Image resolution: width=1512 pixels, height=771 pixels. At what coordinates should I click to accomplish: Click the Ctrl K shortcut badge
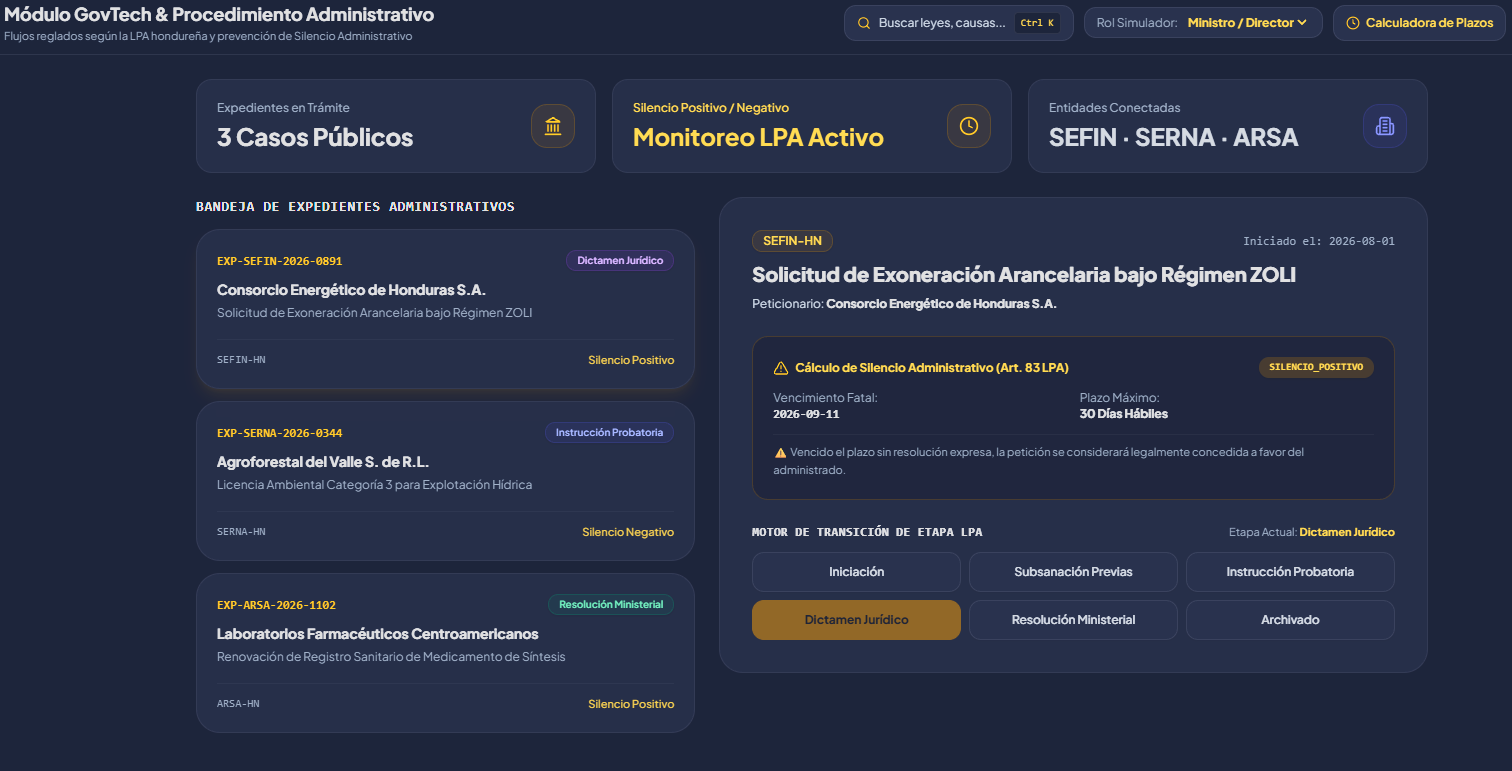1037,23
